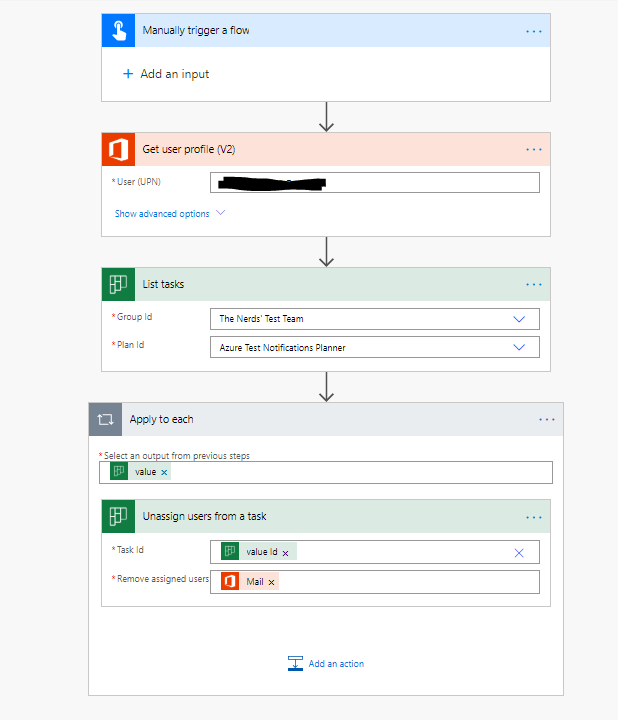The width and height of the screenshot is (618, 720).
Task: Click Planner icon in the value Id token
Action: point(230,551)
